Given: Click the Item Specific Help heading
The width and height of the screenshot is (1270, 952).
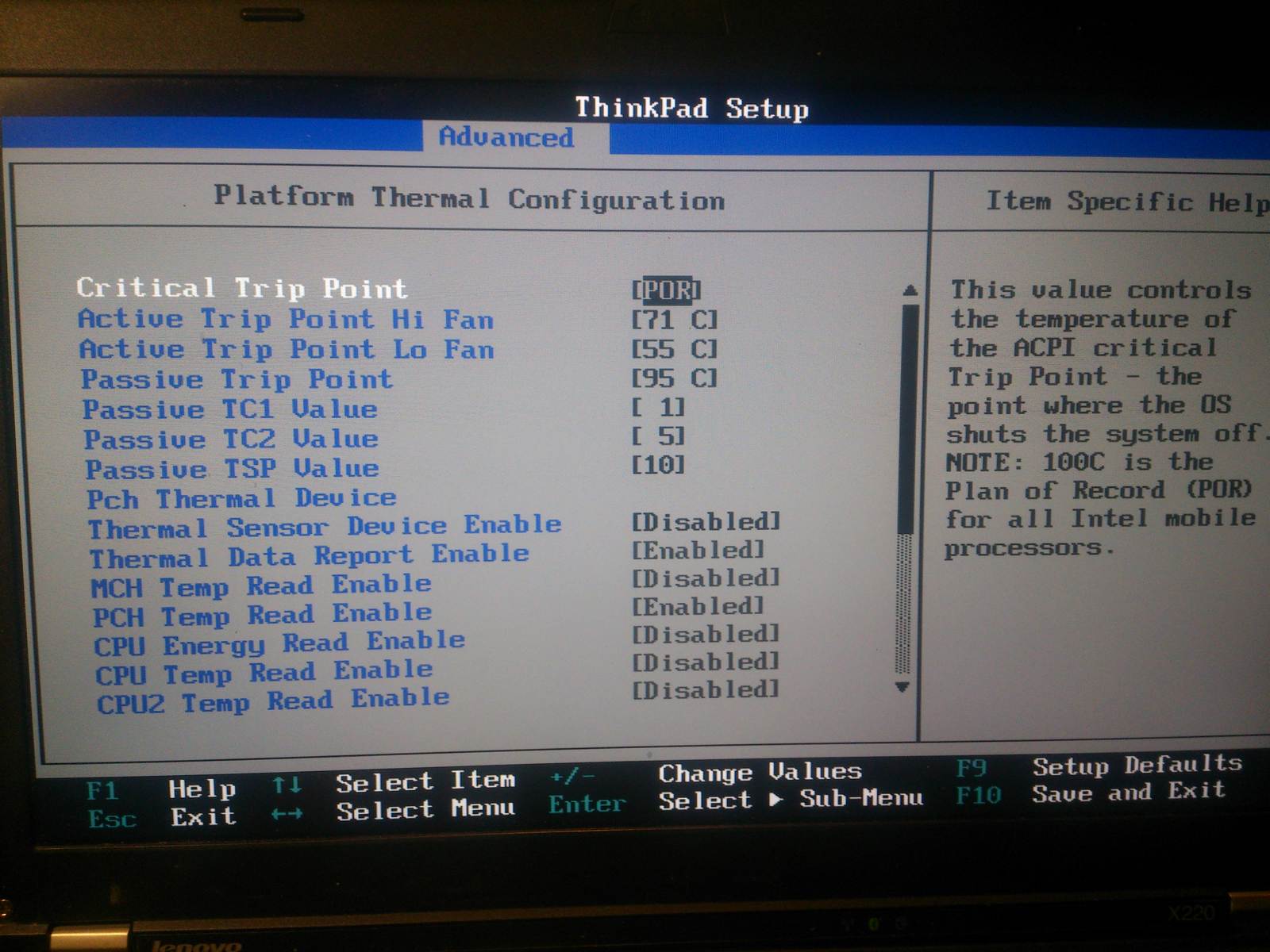Looking at the screenshot, I should [x=1127, y=202].
